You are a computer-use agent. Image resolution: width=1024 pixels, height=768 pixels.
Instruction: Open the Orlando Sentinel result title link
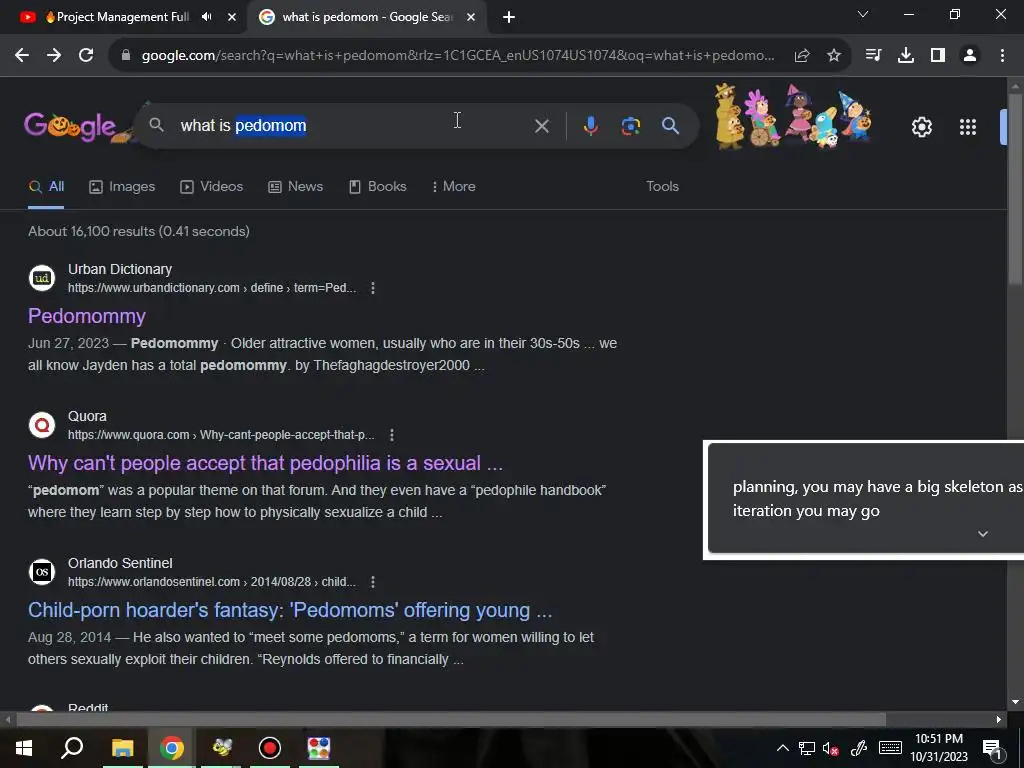(x=290, y=610)
